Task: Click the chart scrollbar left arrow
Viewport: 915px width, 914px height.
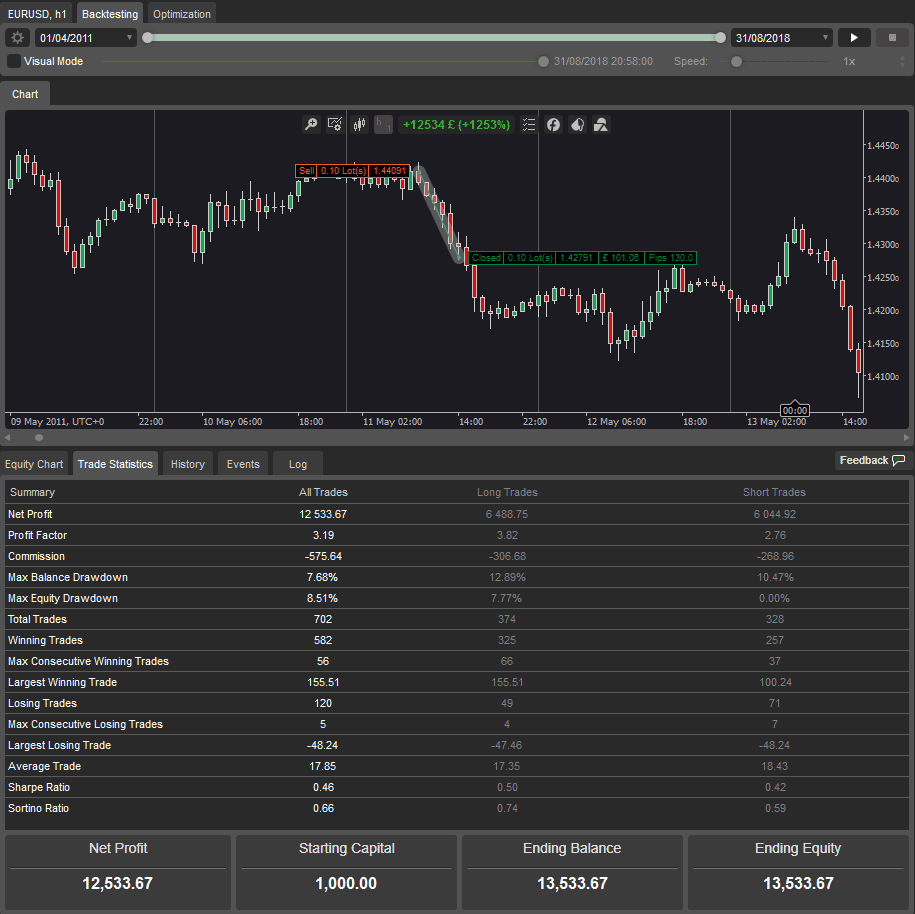Action: (8, 437)
